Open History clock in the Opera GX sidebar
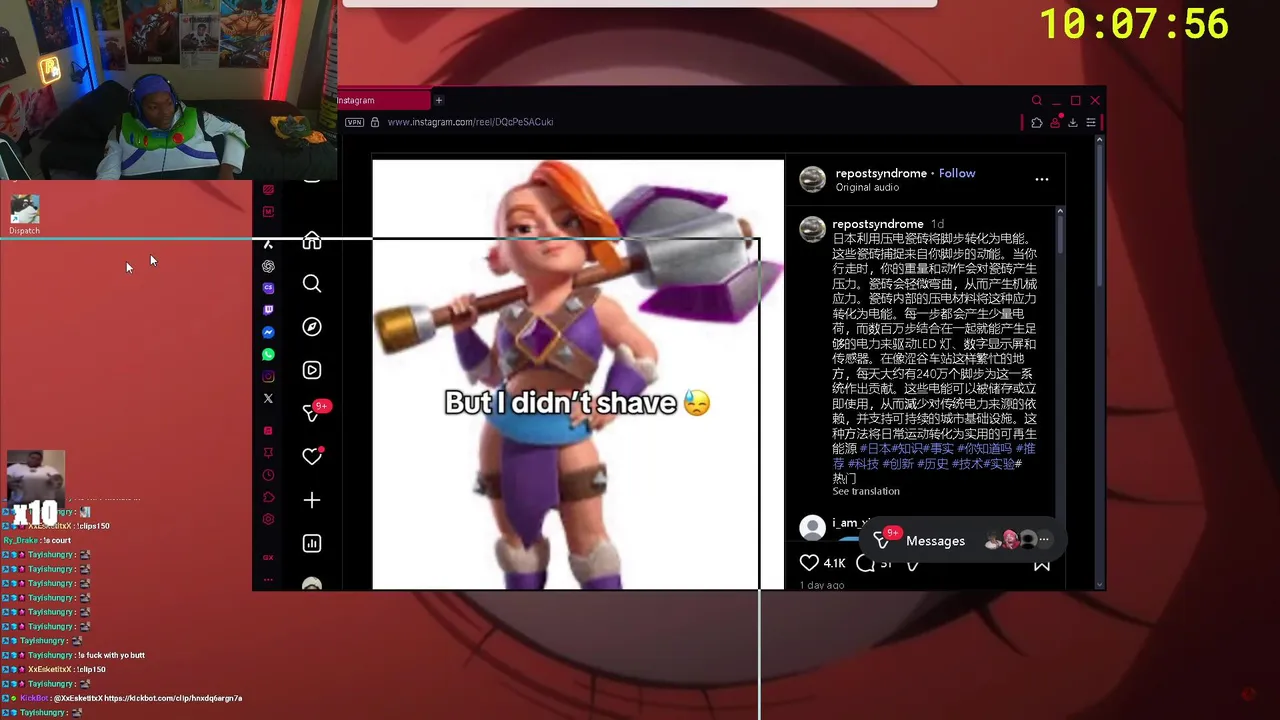1280x720 pixels. coord(268,475)
